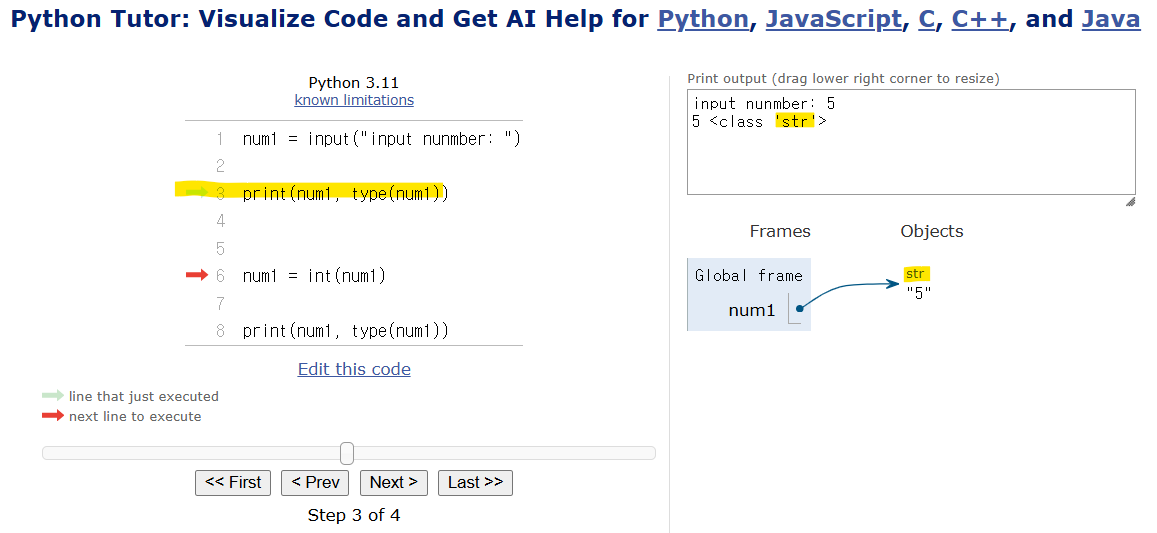
Task: Click the output box resize corner grip
Action: point(1130,202)
